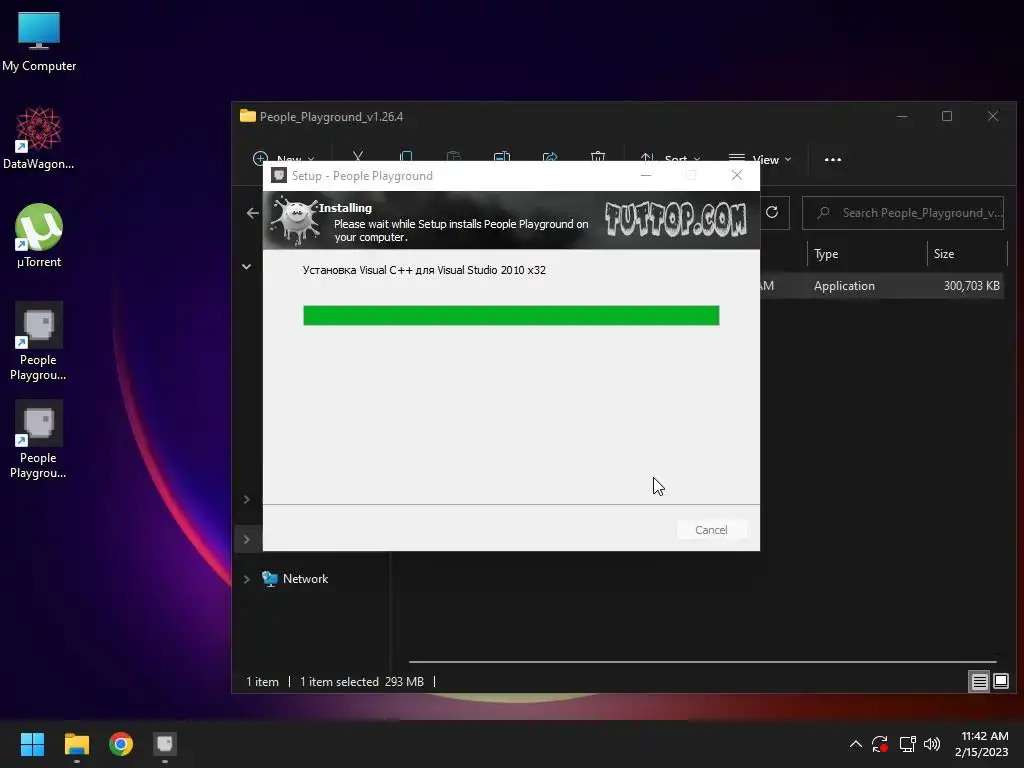1024x768 pixels.
Task: Expand the Network tree item
Action: [x=247, y=579]
